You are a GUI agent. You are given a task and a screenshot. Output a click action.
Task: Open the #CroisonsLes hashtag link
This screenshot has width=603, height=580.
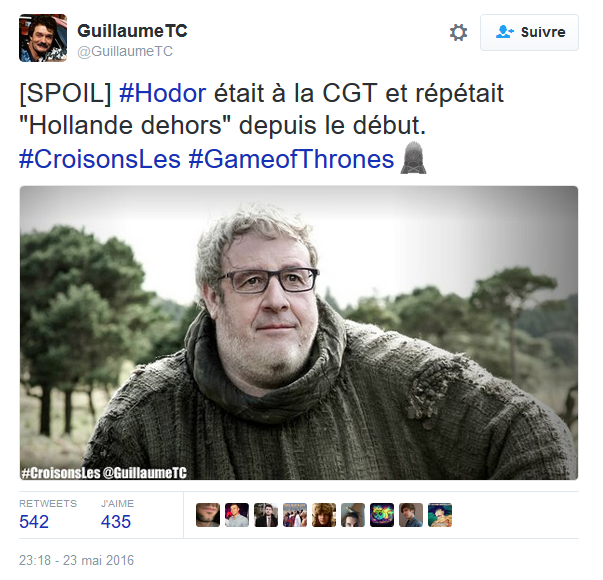tap(100, 159)
